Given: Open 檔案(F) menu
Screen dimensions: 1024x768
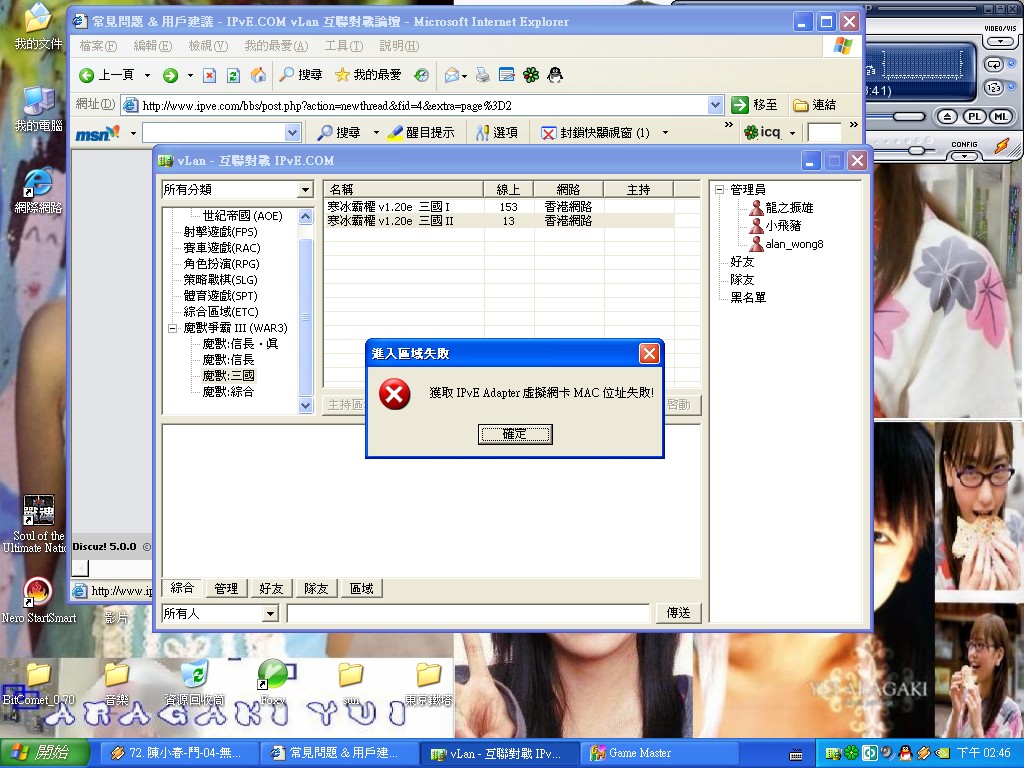Looking at the screenshot, I should (98, 46).
